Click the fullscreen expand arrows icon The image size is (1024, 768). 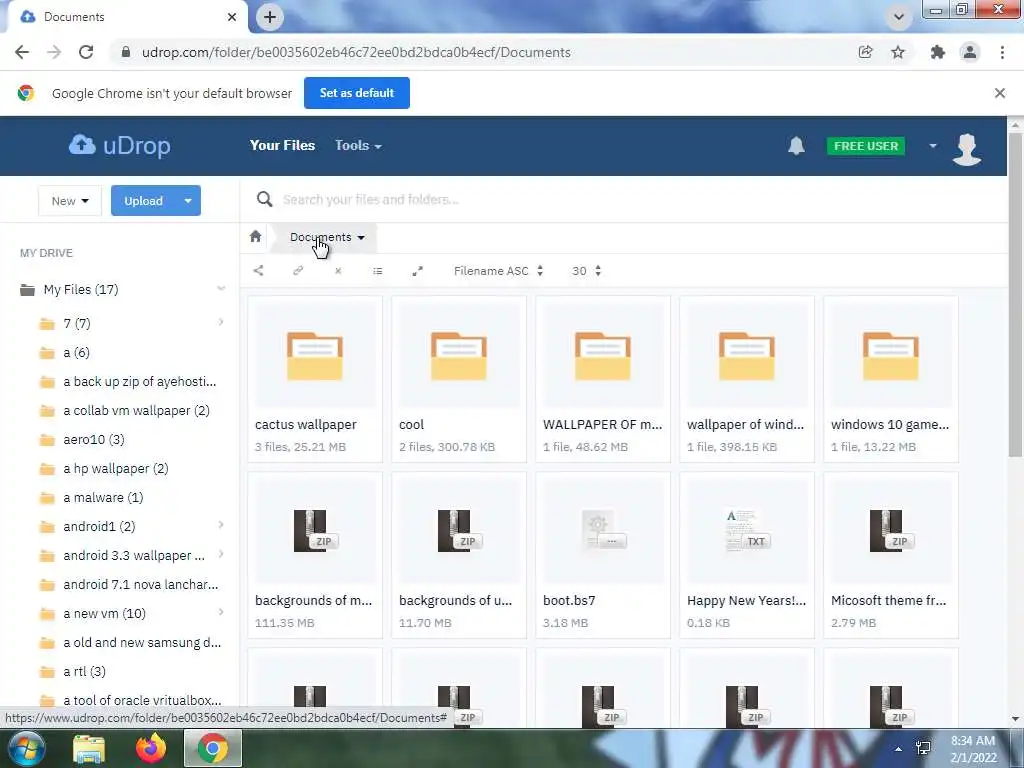pyautogui.click(x=417, y=271)
